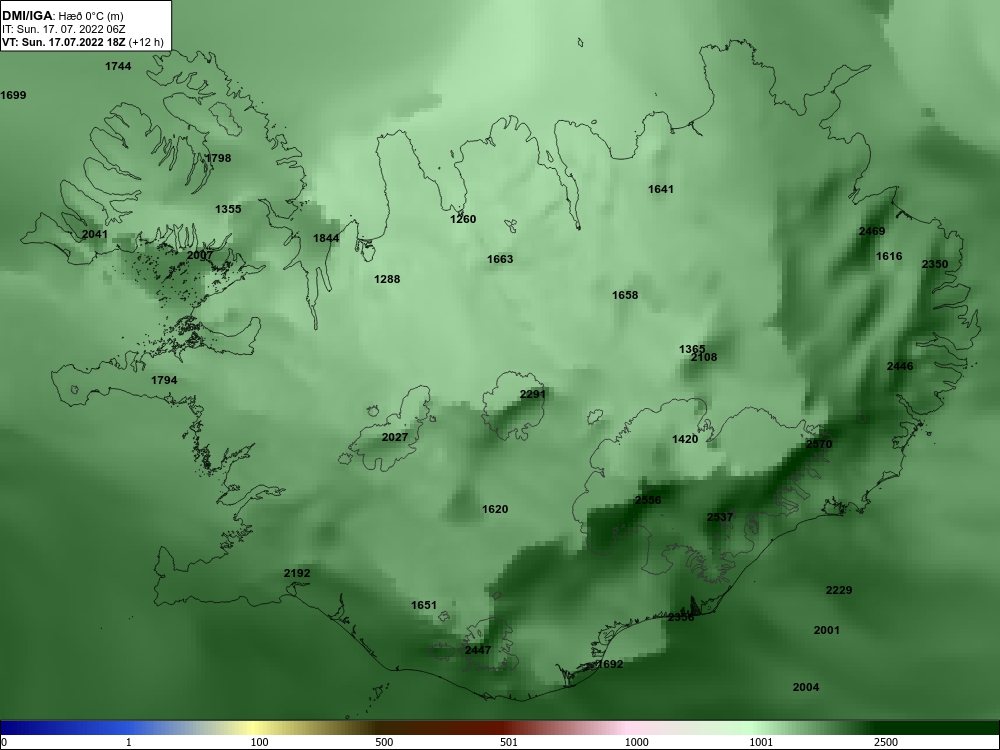
Task: Click the 2291 glacier value
Action: click(533, 395)
